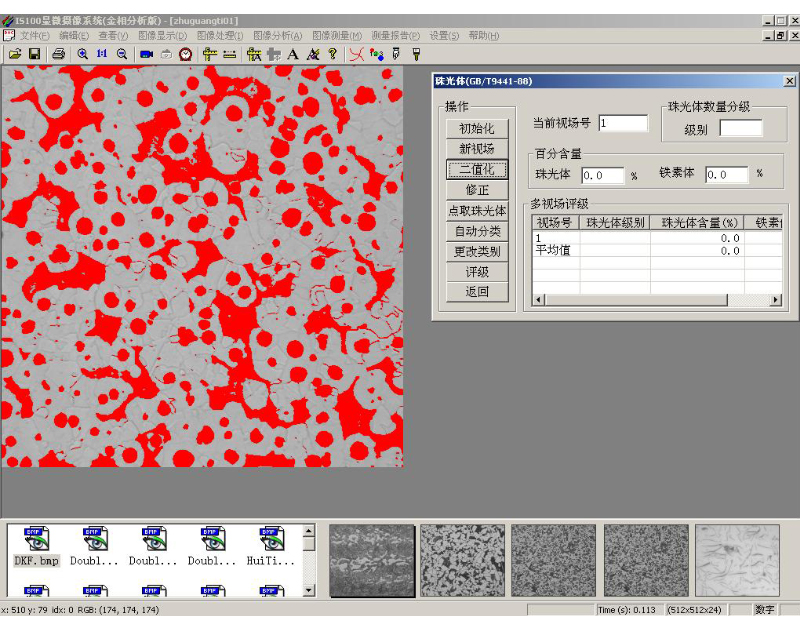Image resolution: width=800 pixels, height=630 pixels.
Task: Select the 平均值 row in the table
Action: (657, 250)
